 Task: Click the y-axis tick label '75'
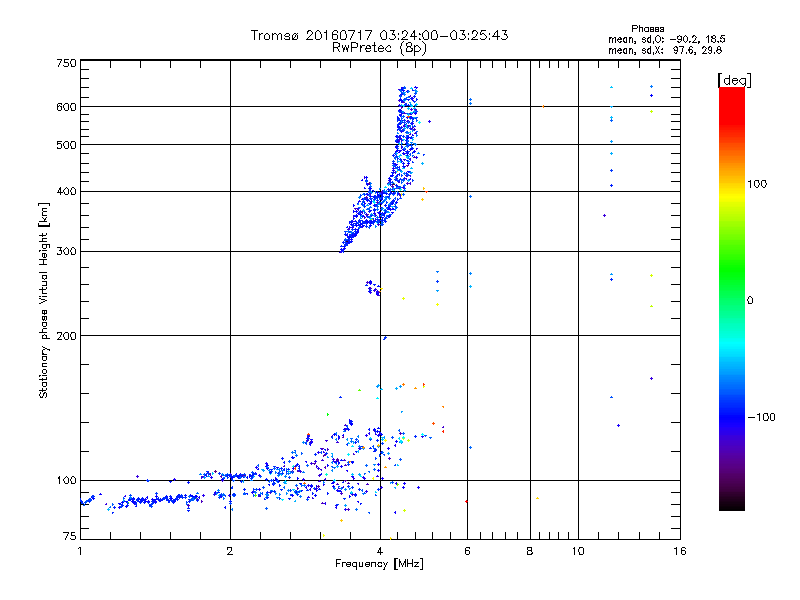point(70,536)
